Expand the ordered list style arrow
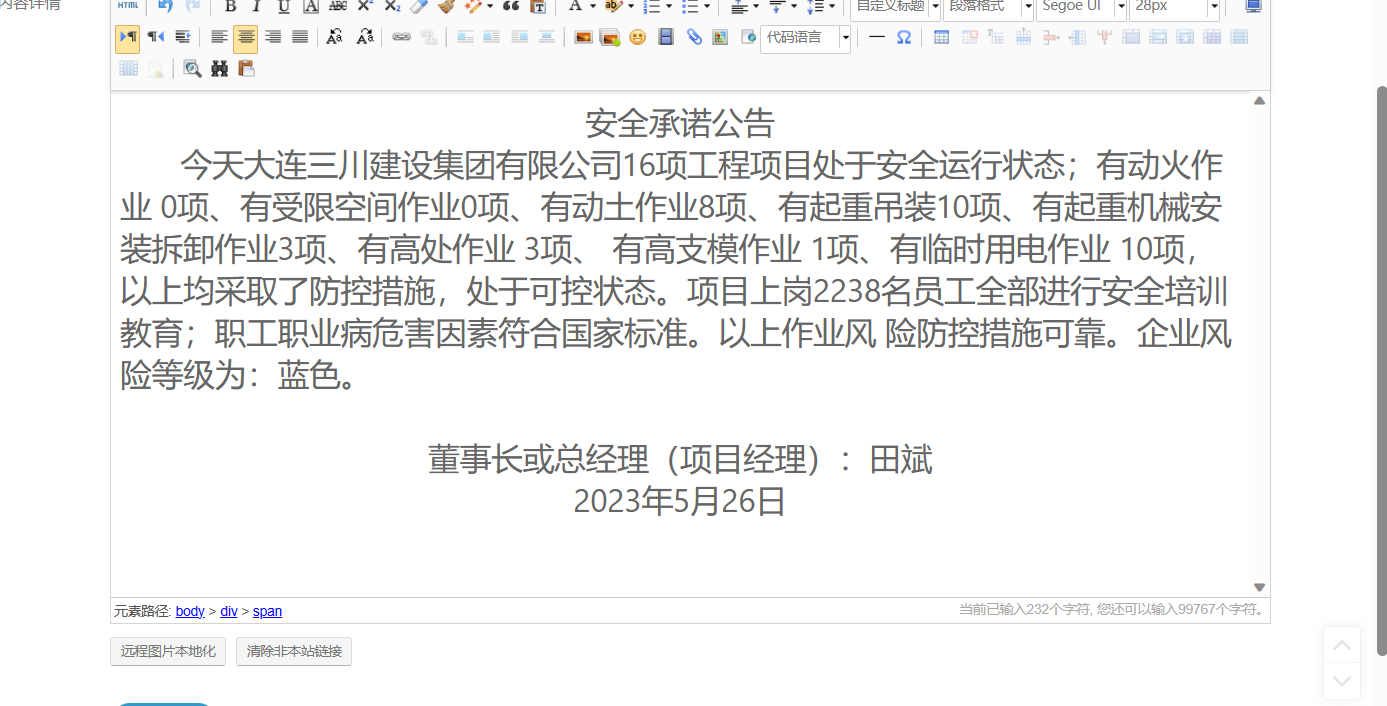Viewport: 1387px width, 706px height. point(669,6)
